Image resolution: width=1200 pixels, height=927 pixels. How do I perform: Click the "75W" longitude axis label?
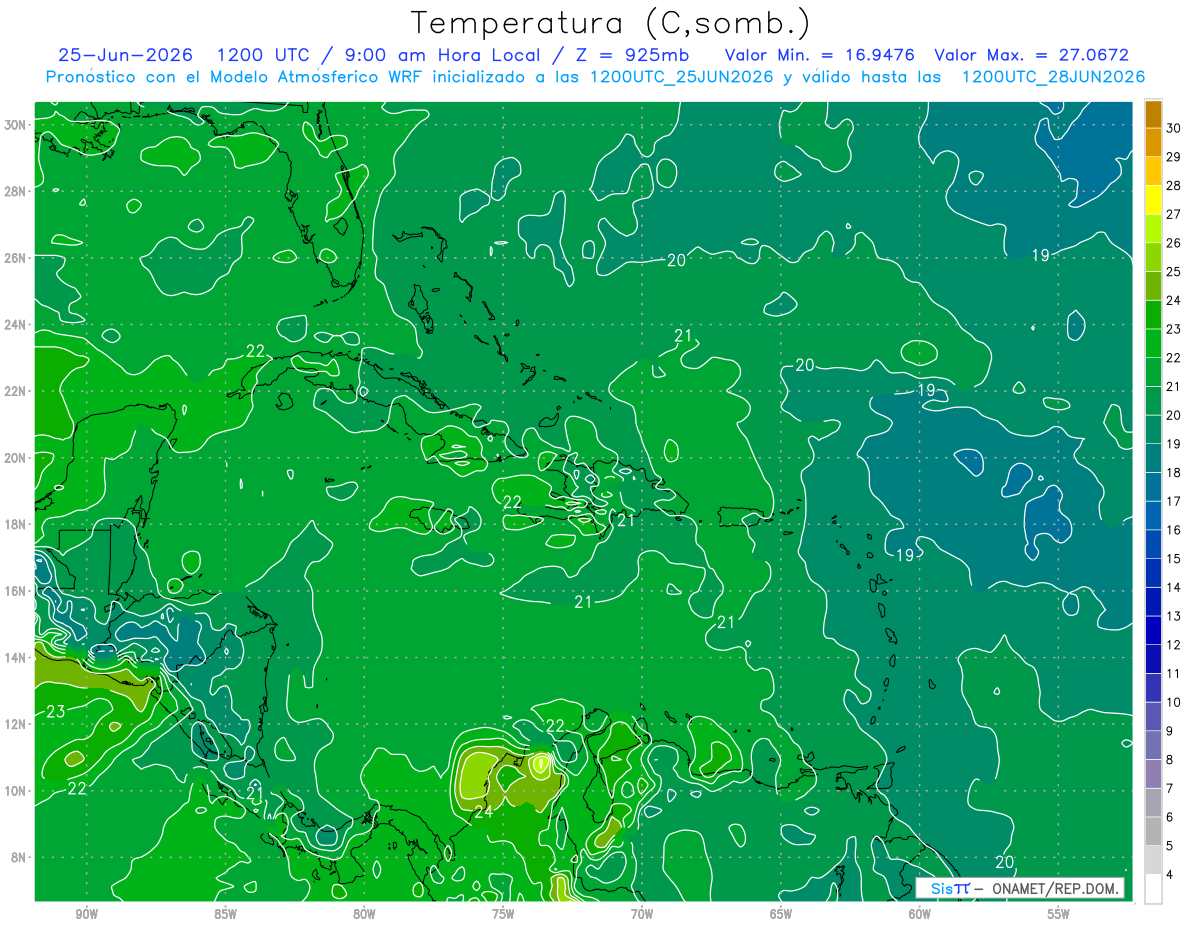(x=503, y=914)
